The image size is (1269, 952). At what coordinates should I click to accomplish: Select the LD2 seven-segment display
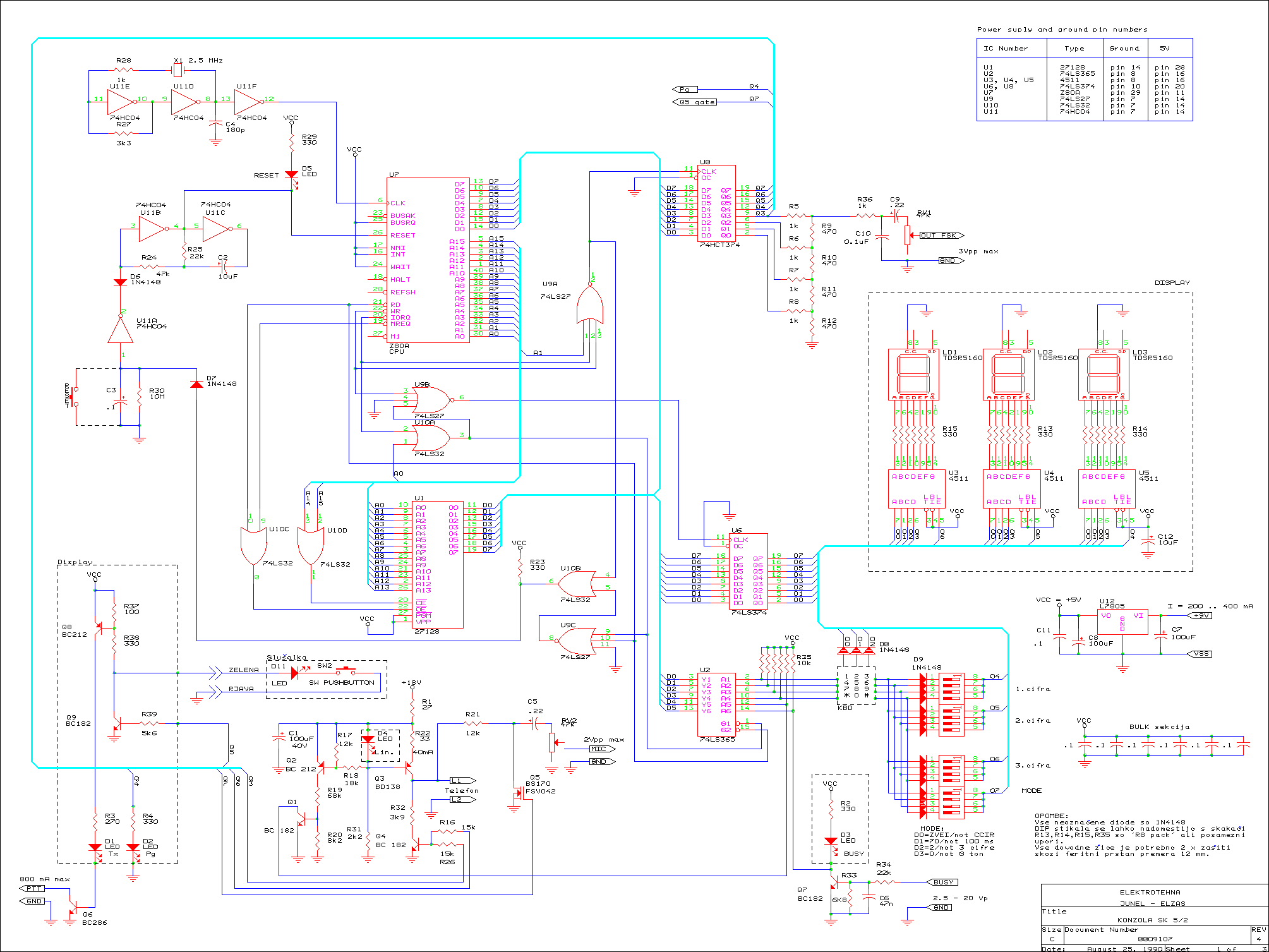coord(1009,374)
